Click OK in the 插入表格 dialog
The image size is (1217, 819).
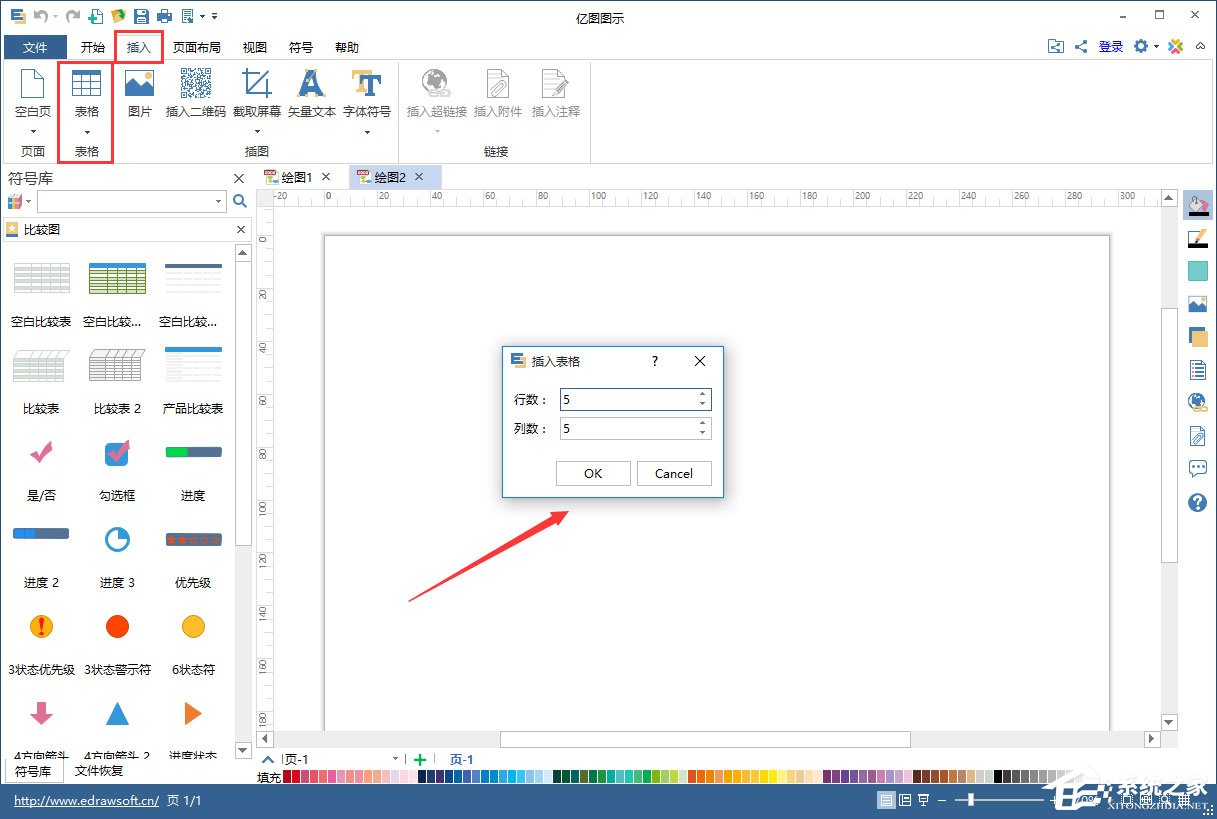593,473
